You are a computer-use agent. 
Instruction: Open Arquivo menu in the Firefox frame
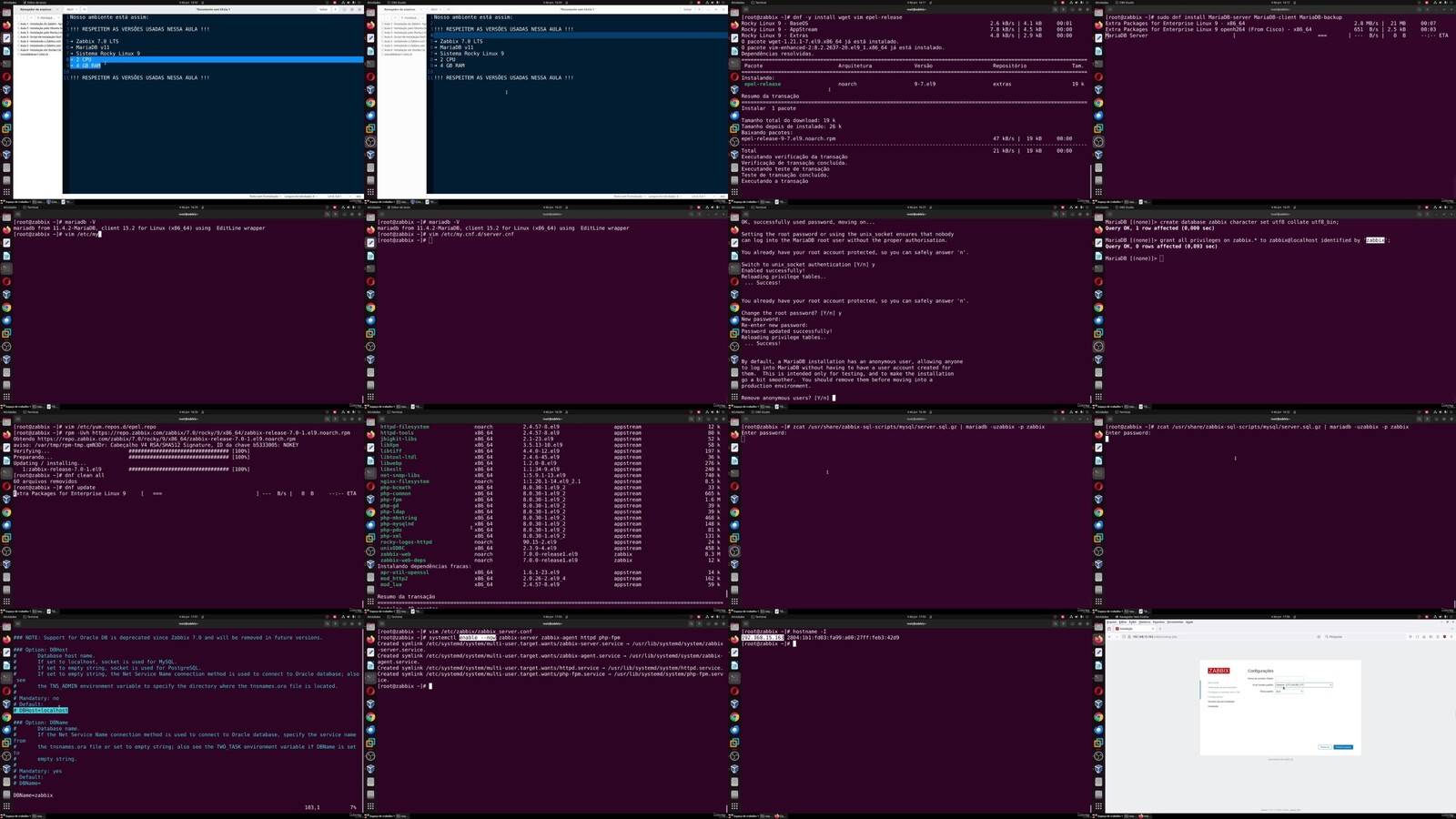pos(1111,622)
